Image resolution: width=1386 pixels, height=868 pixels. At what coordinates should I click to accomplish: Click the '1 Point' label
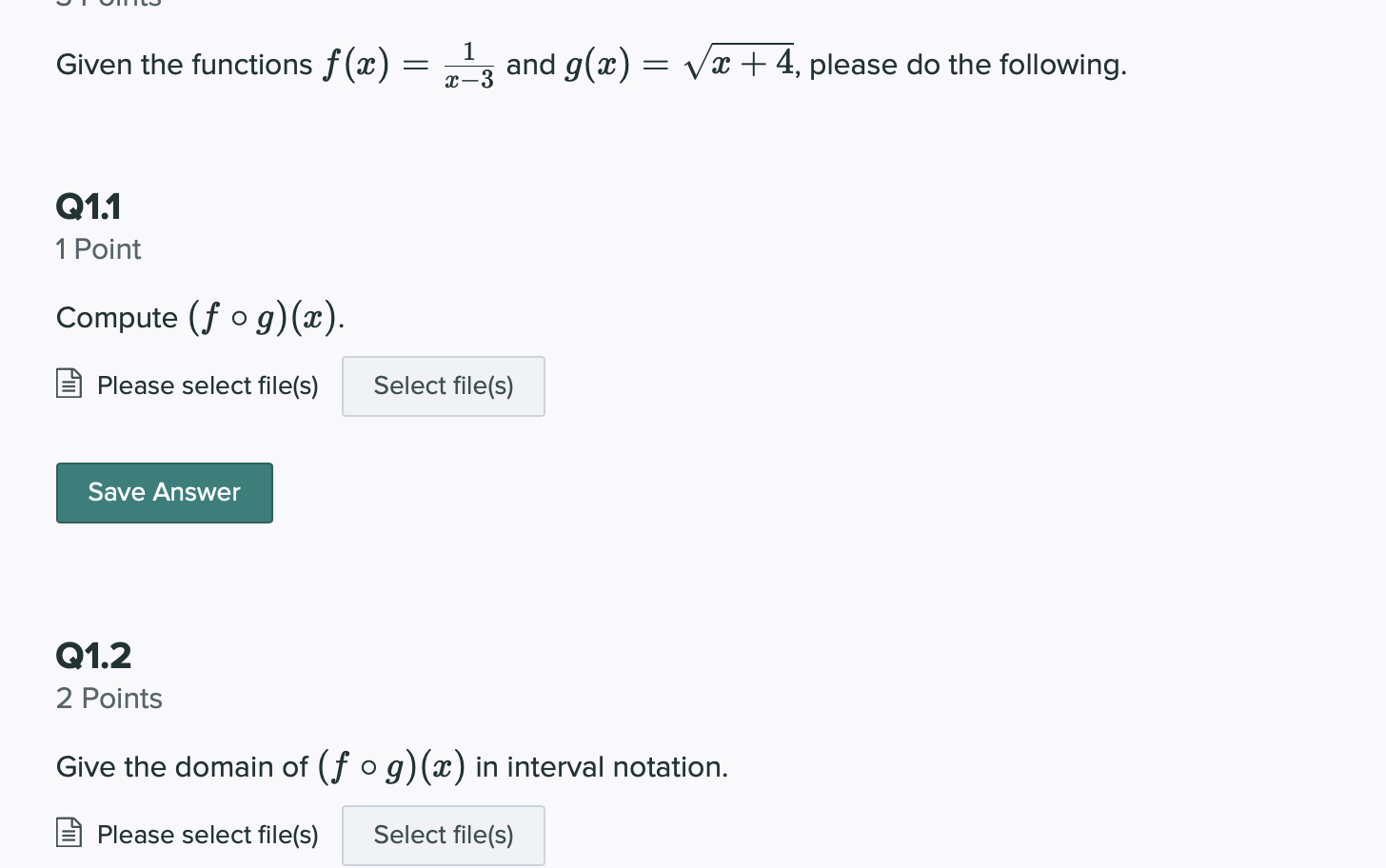click(x=98, y=249)
